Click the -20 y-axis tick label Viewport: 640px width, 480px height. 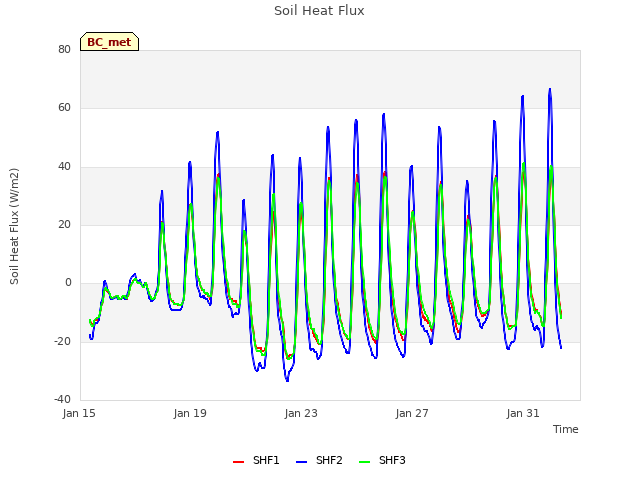pos(63,341)
